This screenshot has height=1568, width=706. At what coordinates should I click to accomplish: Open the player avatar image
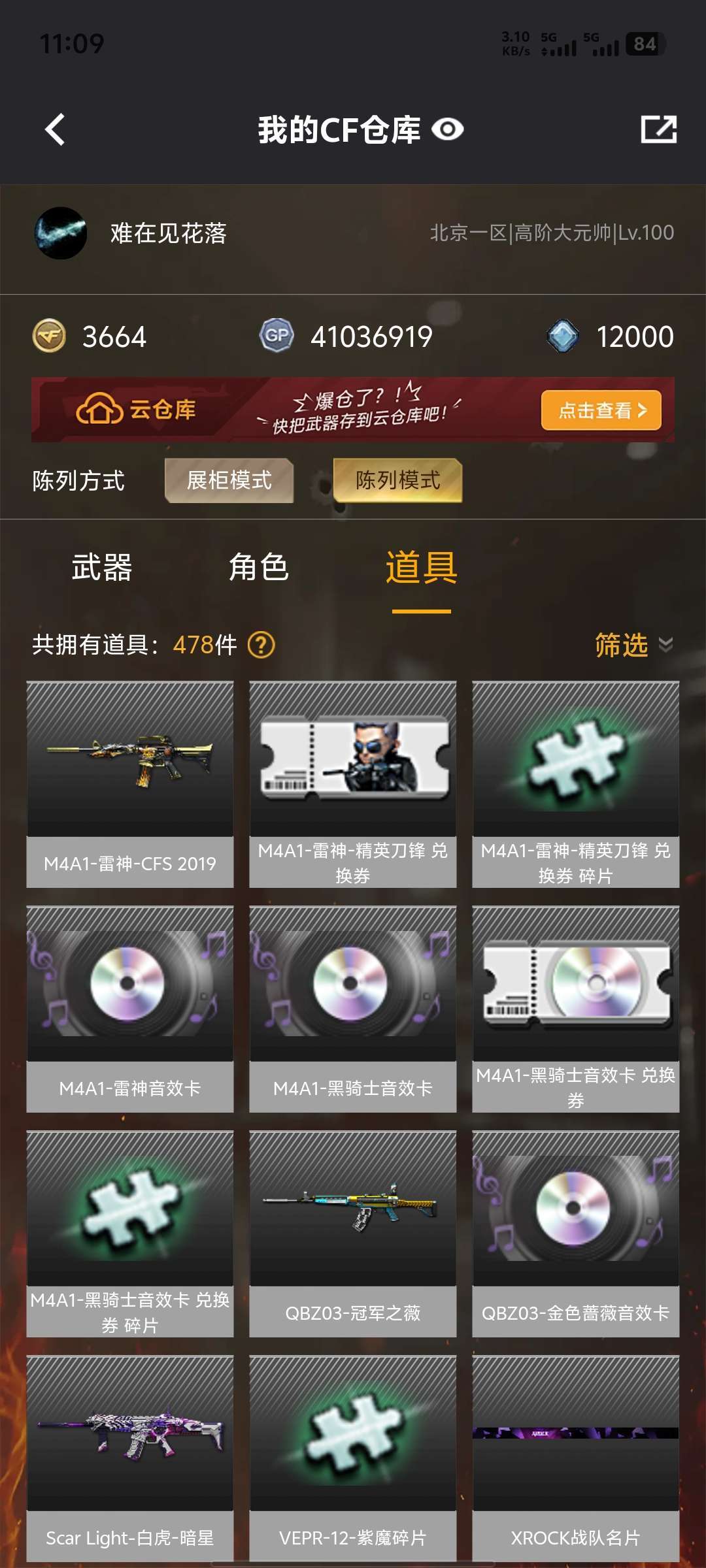click(60, 233)
